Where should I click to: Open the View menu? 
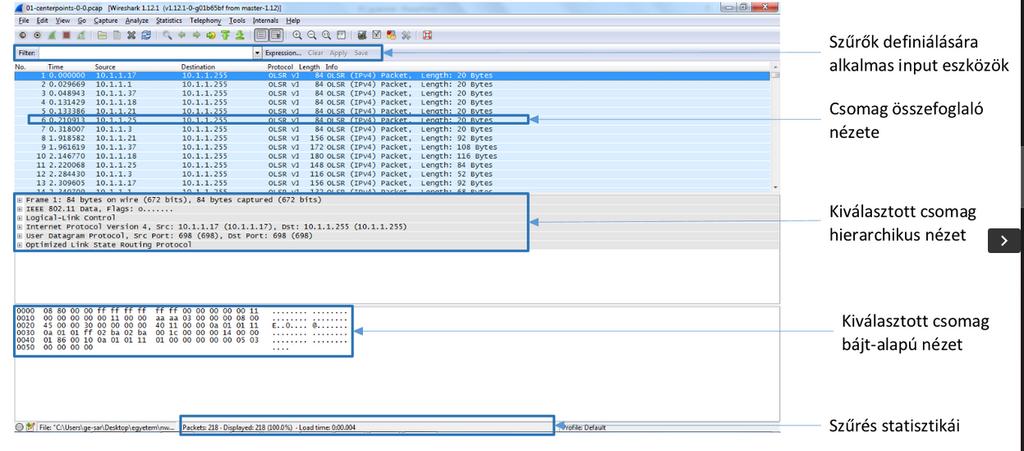63,21
